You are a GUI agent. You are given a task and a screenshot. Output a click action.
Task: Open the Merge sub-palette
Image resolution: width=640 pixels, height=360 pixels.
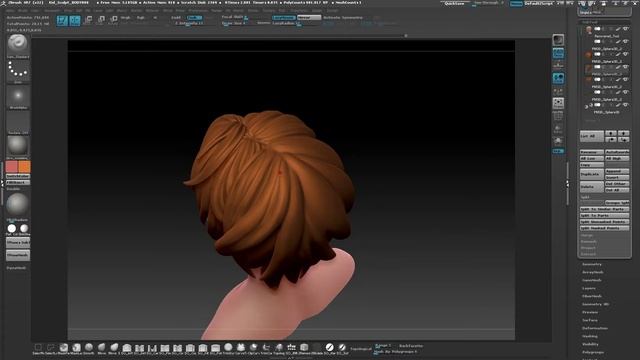click(x=587, y=235)
